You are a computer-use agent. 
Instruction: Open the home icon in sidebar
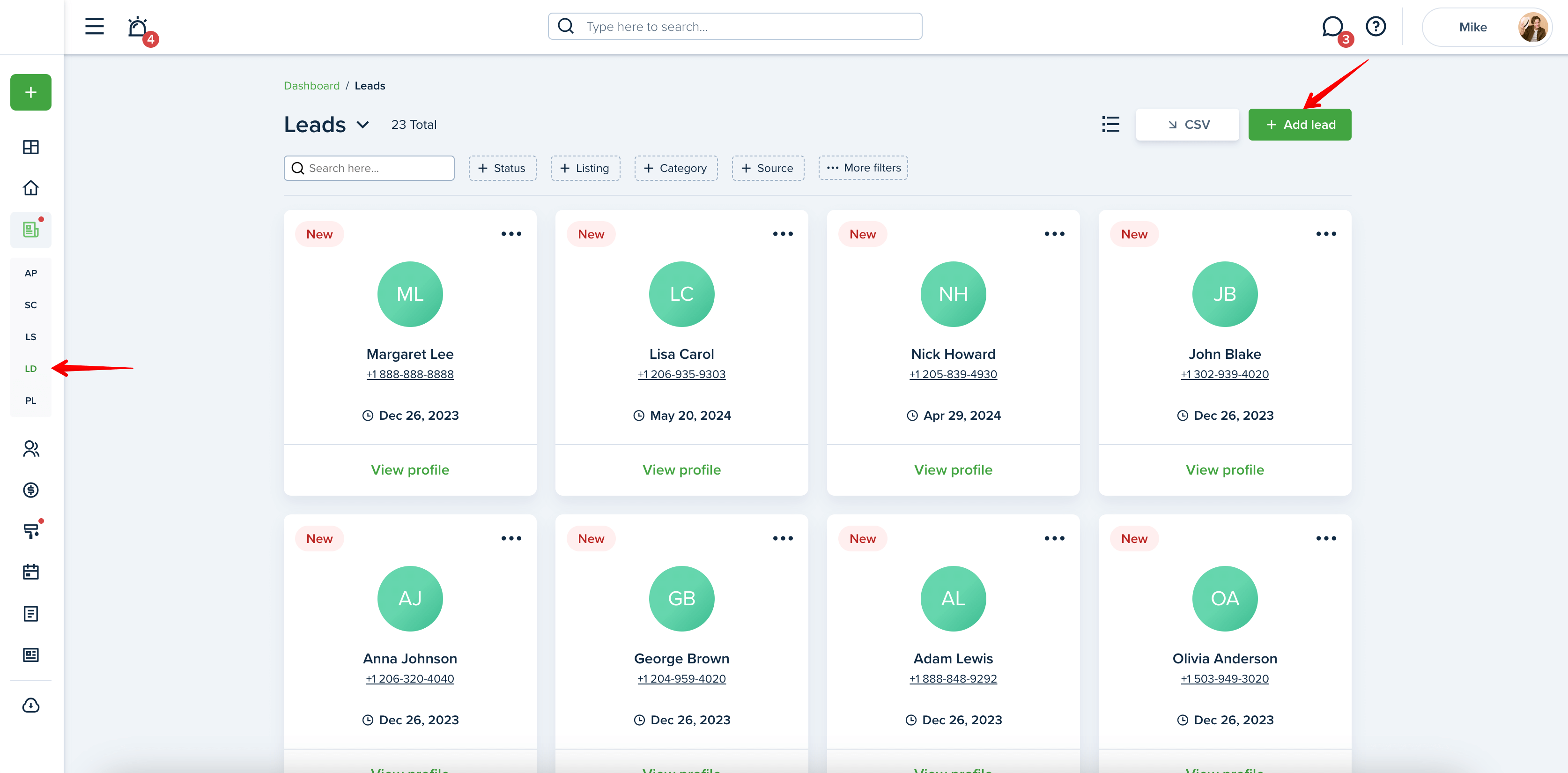pos(31,188)
